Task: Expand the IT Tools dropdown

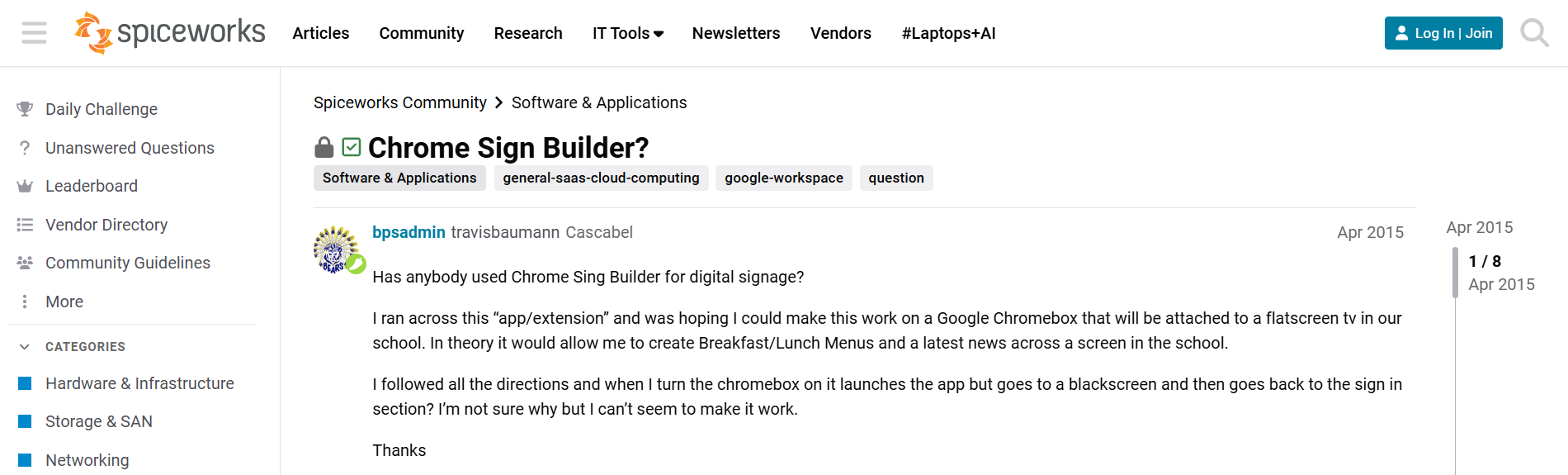Action: tap(627, 33)
